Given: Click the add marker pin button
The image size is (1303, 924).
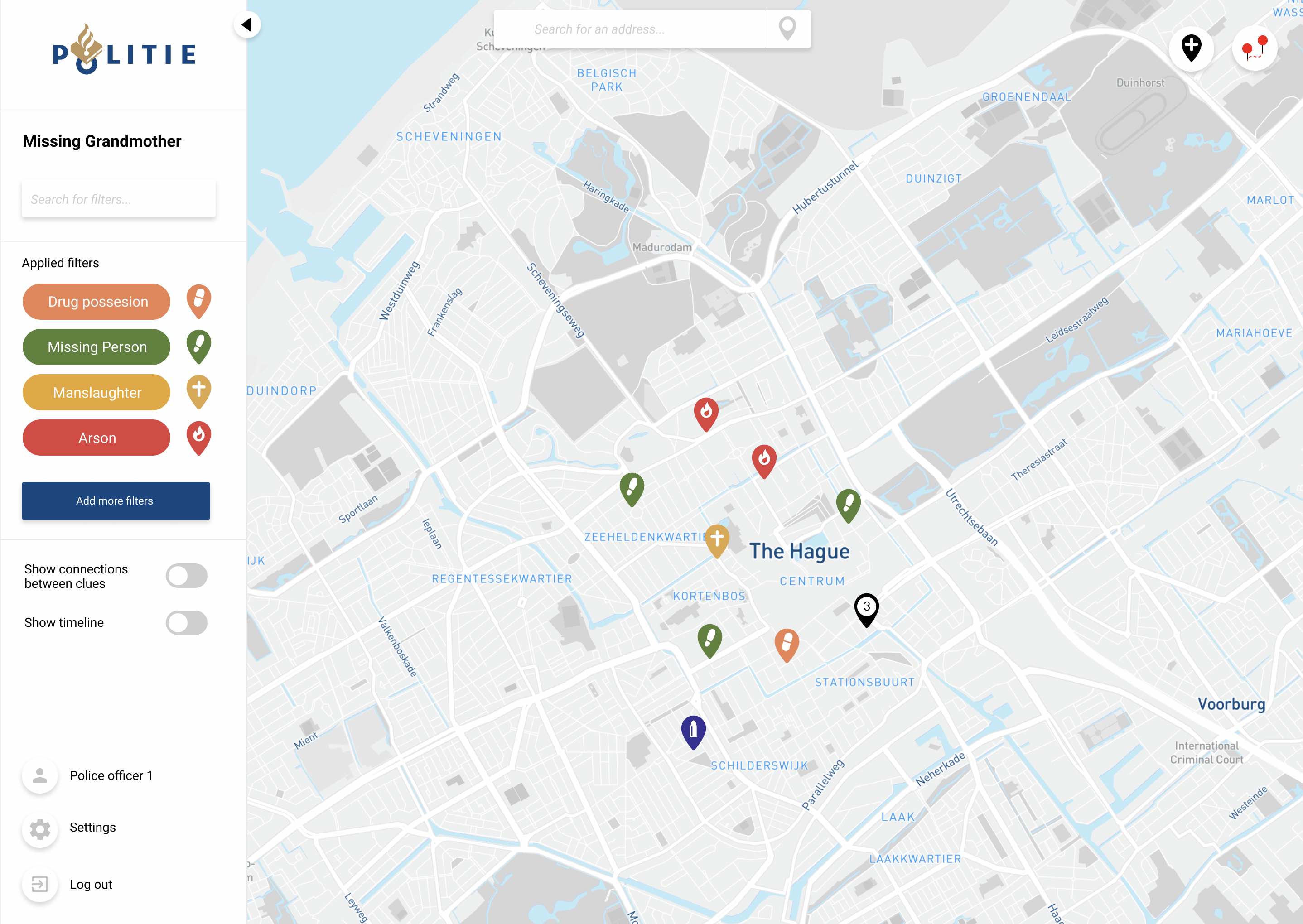Looking at the screenshot, I should click(x=1191, y=48).
